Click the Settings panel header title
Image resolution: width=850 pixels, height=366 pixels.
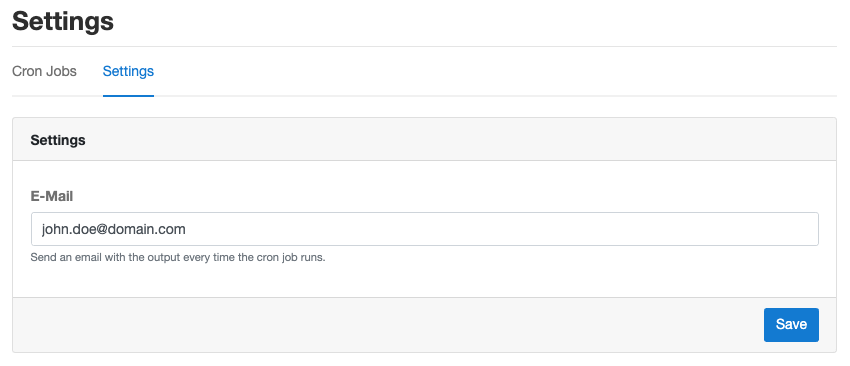58,140
